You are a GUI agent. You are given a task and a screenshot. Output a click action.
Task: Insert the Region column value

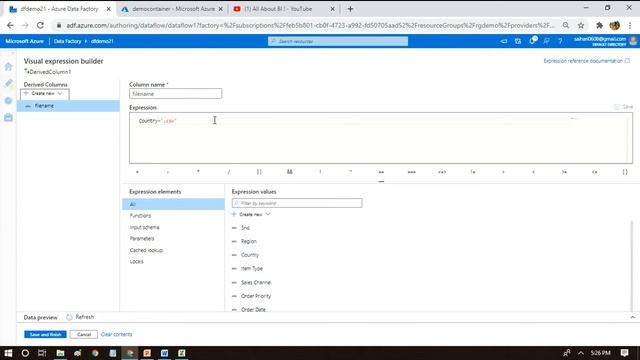pyautogui.click(x=249, y=241)
